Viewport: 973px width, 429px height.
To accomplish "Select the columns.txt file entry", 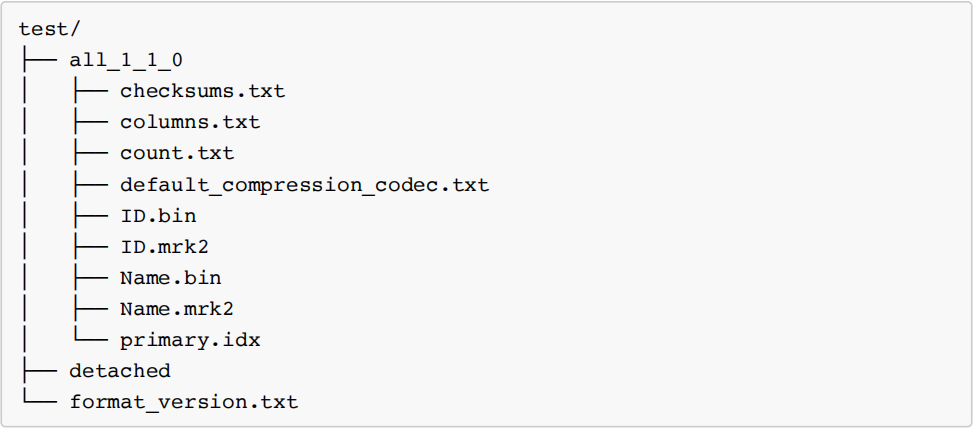I will pyautogui.click(x=190, y=122).
